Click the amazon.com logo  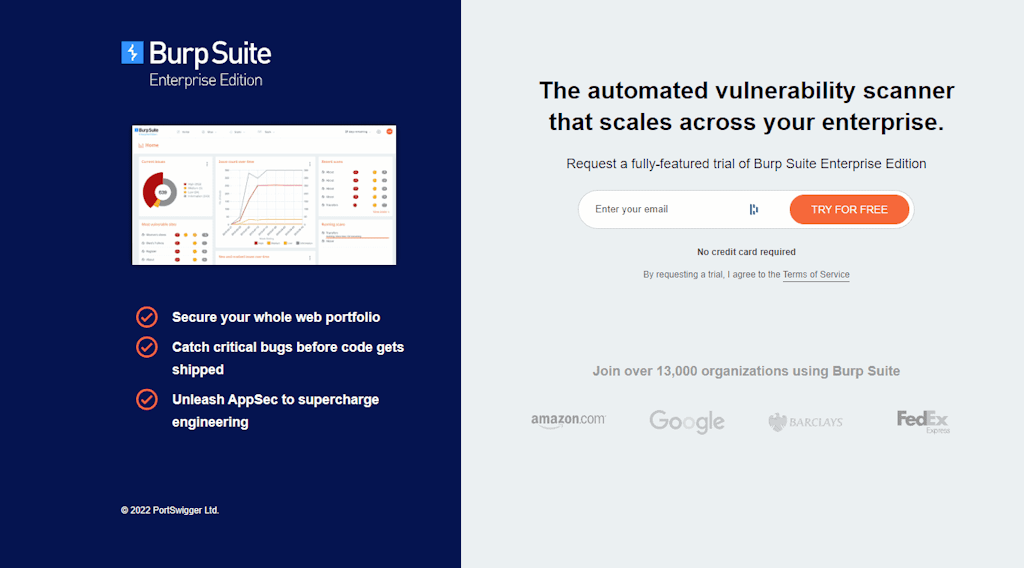click(x=568, y=420)
